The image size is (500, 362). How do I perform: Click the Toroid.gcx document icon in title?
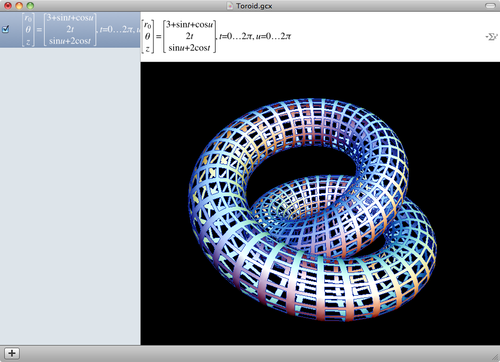[230, 6]
